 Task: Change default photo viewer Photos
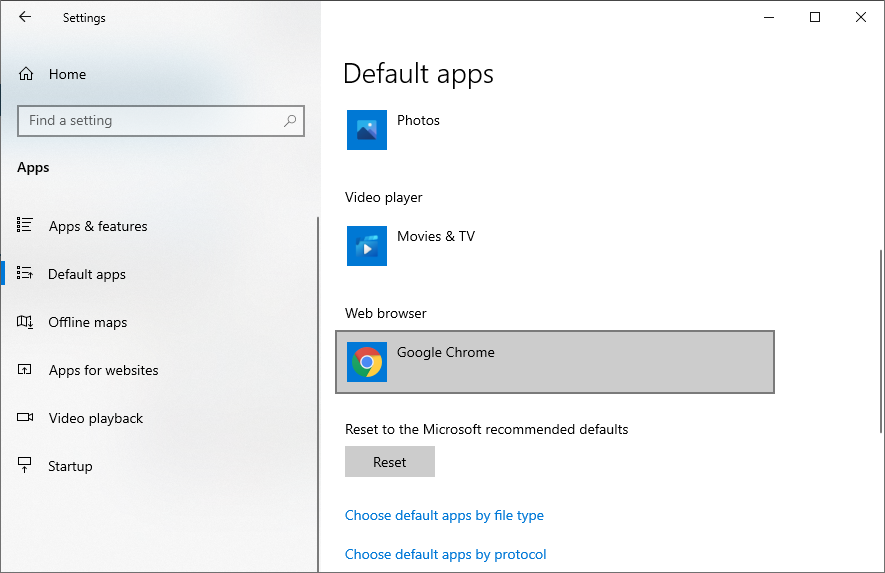555,130
